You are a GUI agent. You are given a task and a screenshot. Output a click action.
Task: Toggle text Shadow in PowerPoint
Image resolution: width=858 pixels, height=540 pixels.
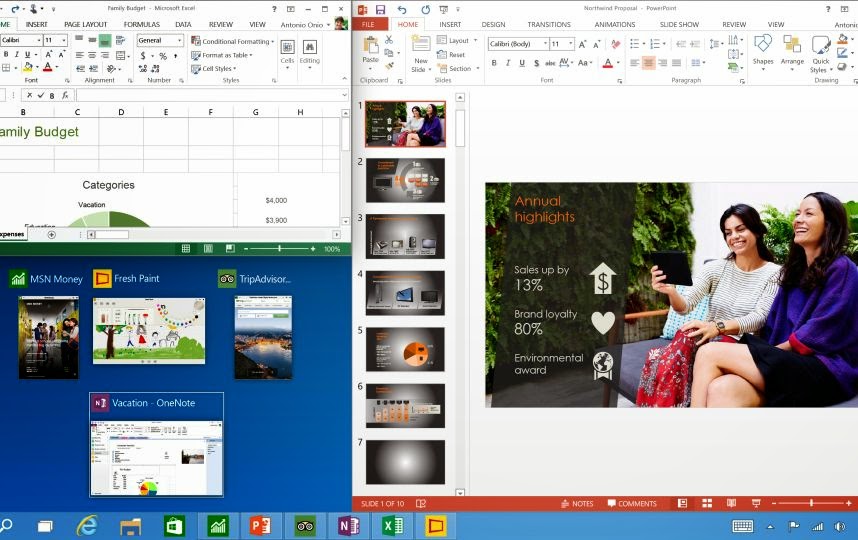[x=536, y=63]
